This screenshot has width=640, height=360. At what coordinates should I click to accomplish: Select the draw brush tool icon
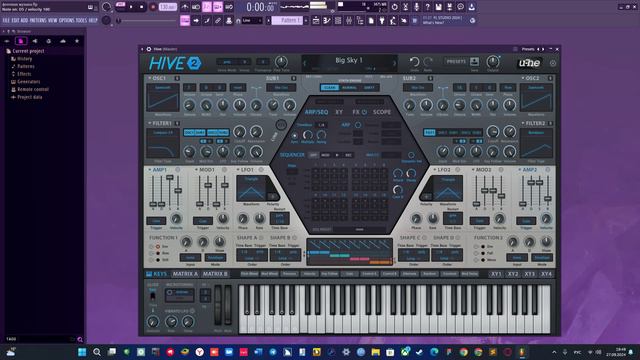coord(207,20)
